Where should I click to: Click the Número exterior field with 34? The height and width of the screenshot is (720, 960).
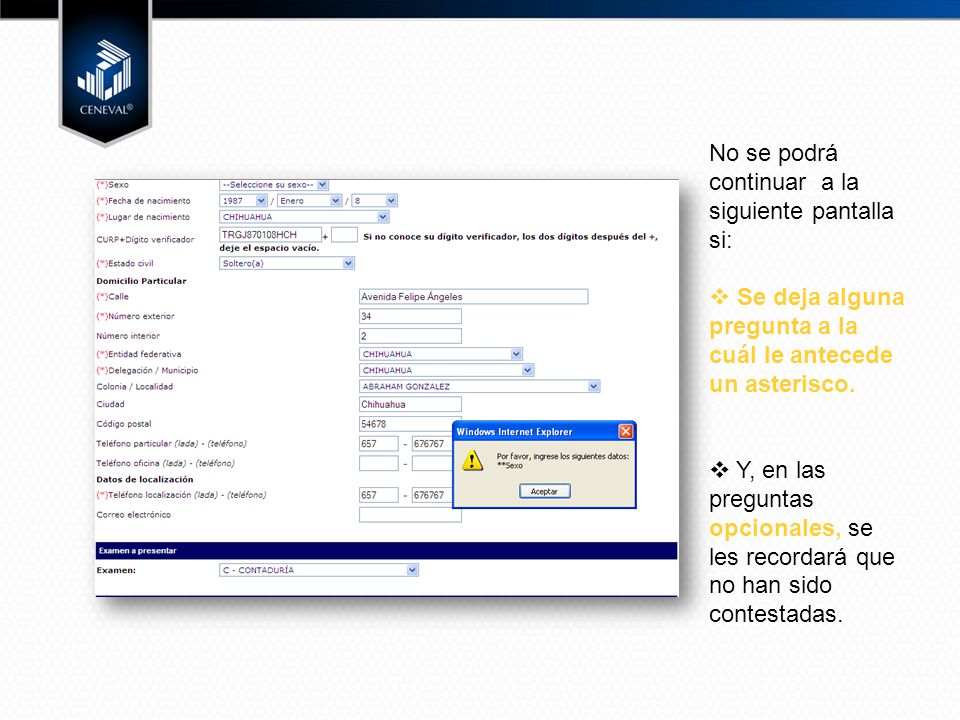pyautogui.click(x=410, y=316)
